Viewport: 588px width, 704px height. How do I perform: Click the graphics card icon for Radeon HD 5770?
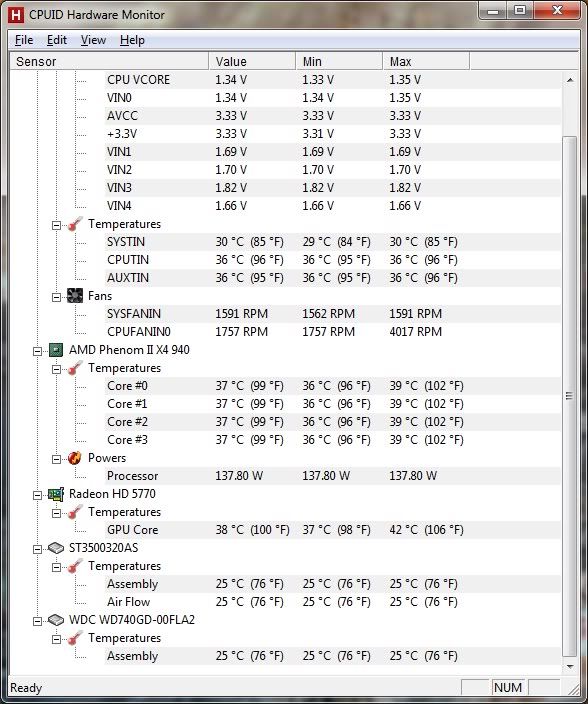pos(56,494)
